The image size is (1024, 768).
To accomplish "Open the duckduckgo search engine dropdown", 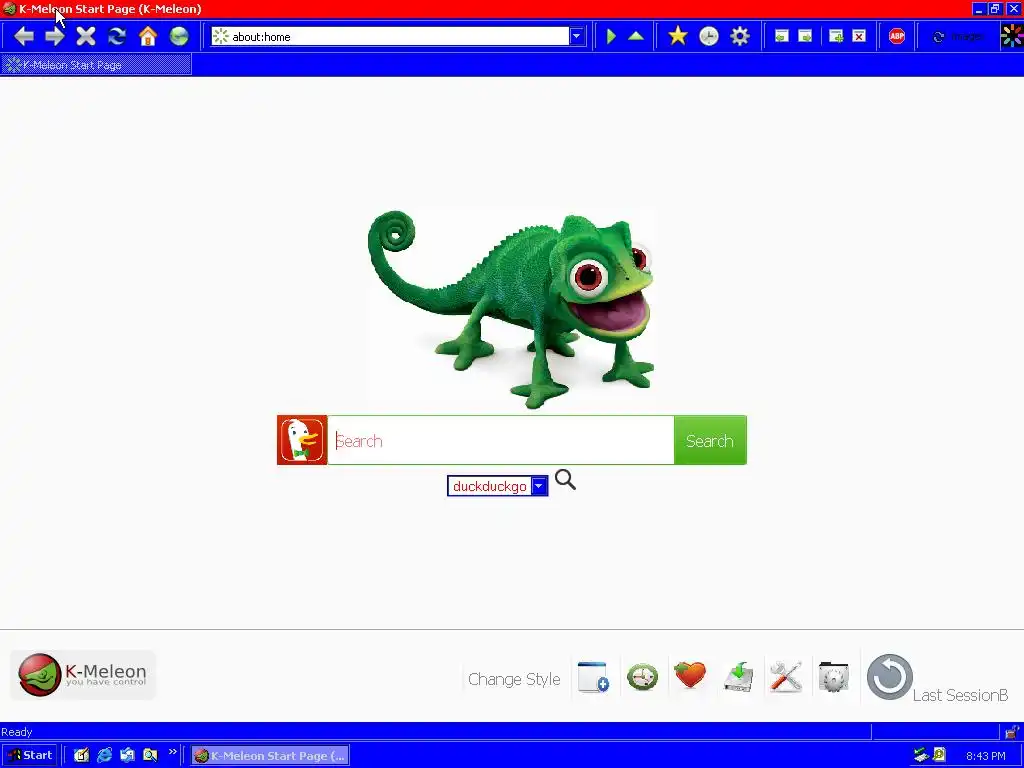I will pos(498,486).
